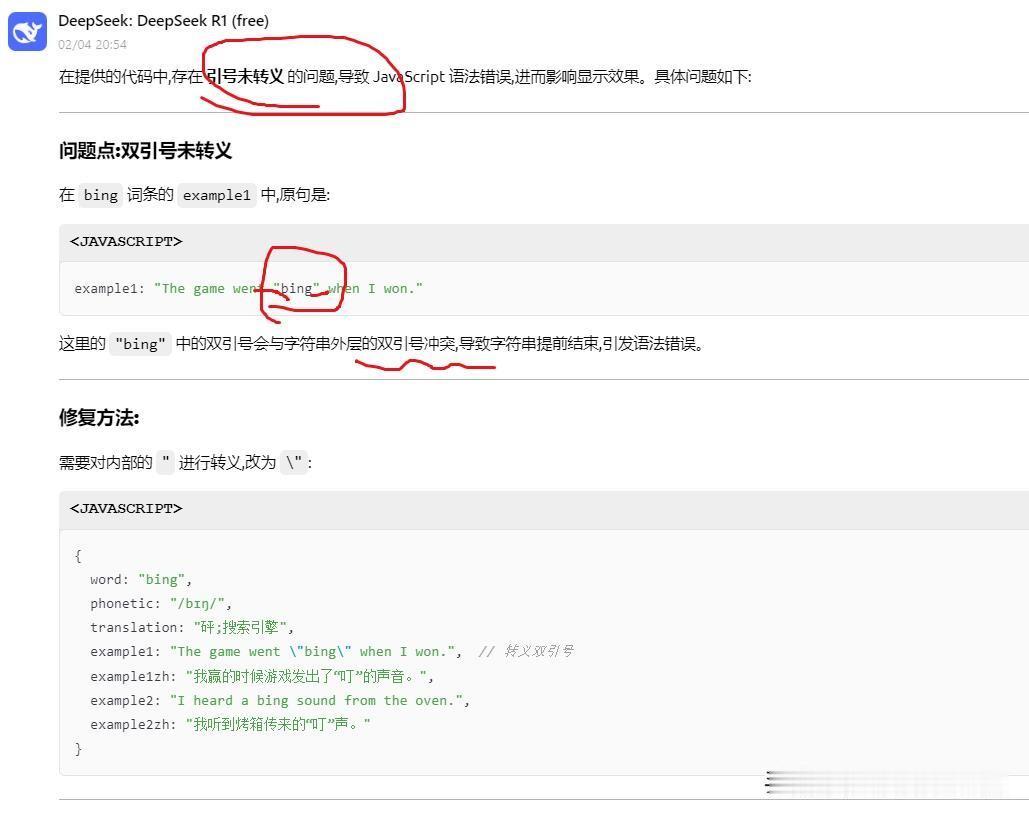Click the DeepSeek whale avatar icon
Image resolution: width=1029 pixels, height=818 pixels.
click(x=28, y=31)
